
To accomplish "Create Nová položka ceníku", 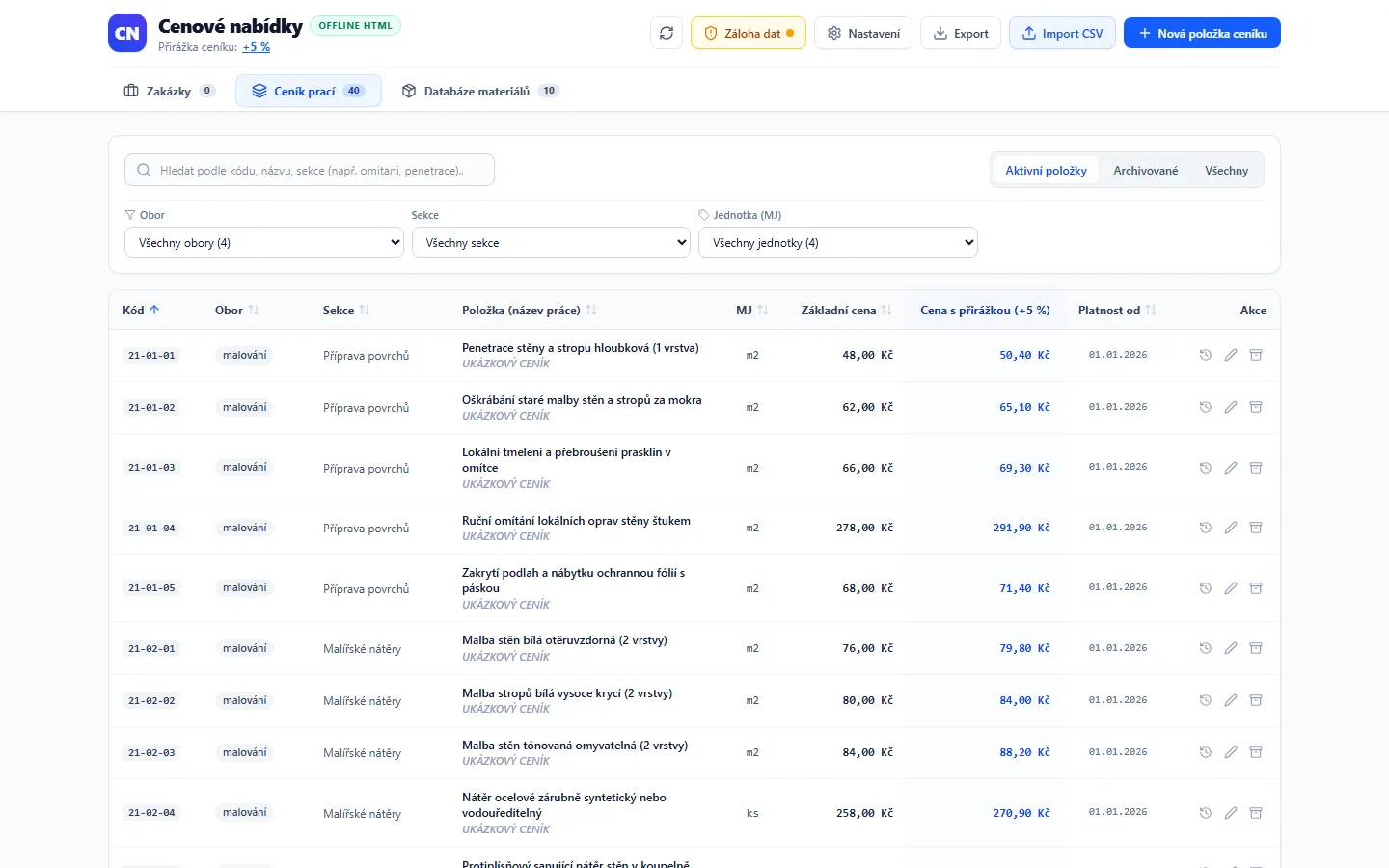I will tap(1202, 33).
